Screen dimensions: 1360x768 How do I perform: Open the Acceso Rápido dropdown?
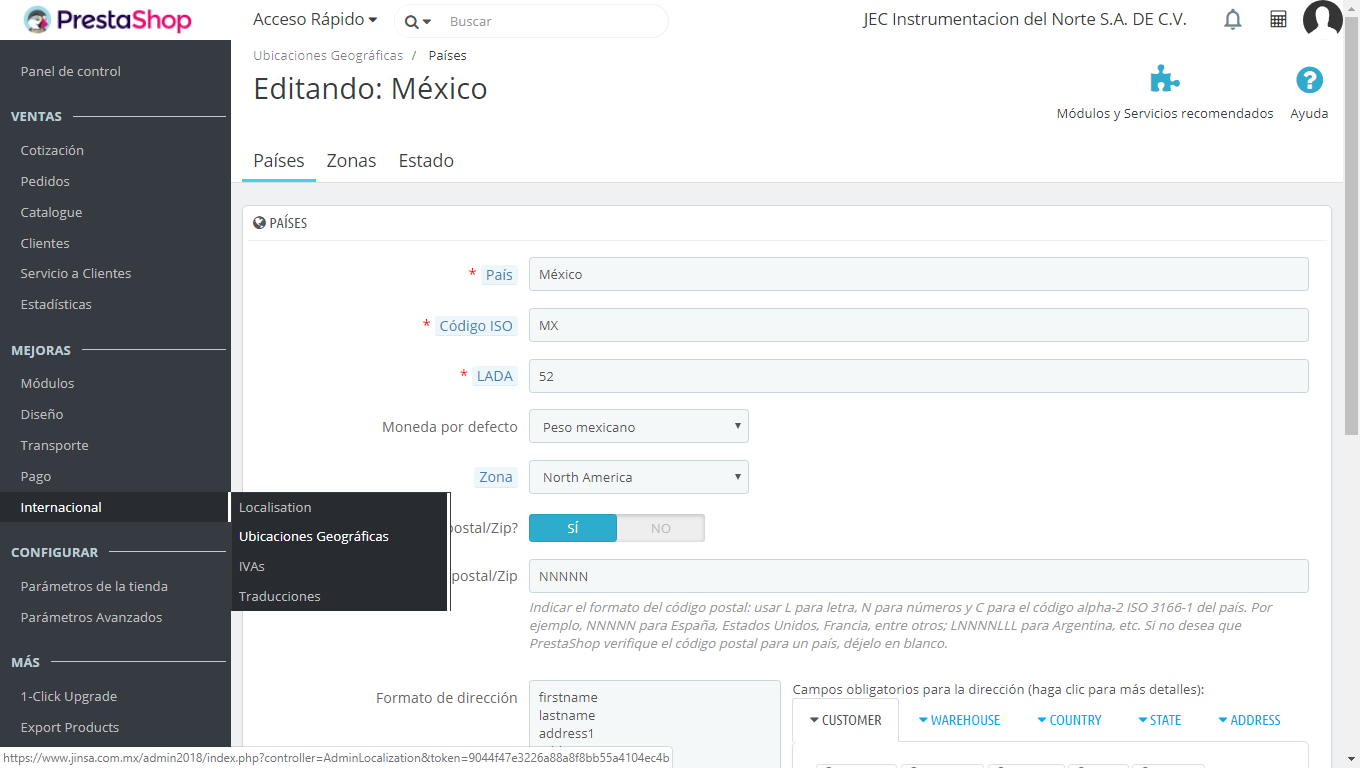pos(315,20)
